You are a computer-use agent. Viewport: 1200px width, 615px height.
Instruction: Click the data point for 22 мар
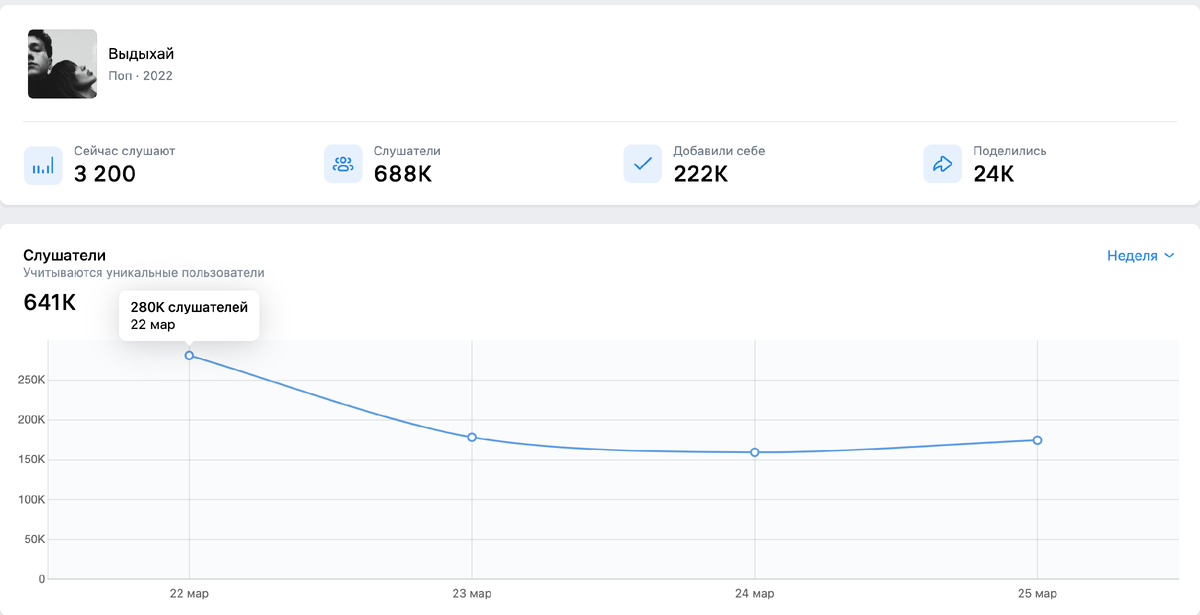pos(189,355)
